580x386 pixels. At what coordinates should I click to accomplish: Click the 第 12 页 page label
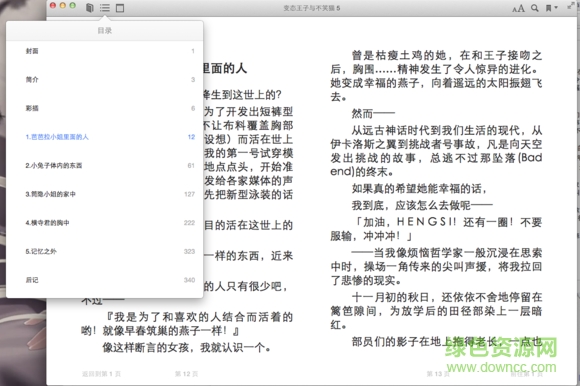(186, 374)
